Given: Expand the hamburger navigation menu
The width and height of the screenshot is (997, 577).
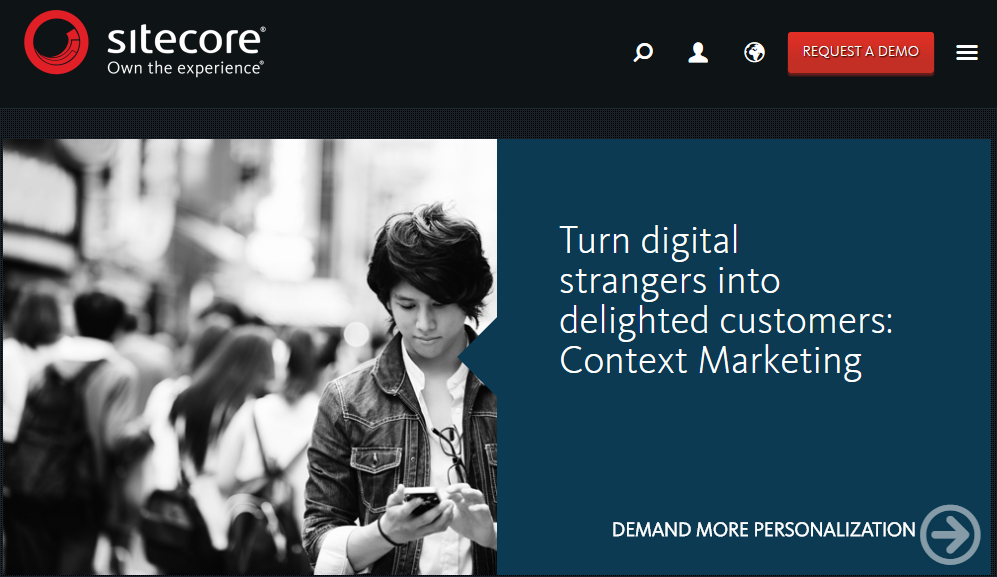Looking at the screenshot, I should (966, 53).
